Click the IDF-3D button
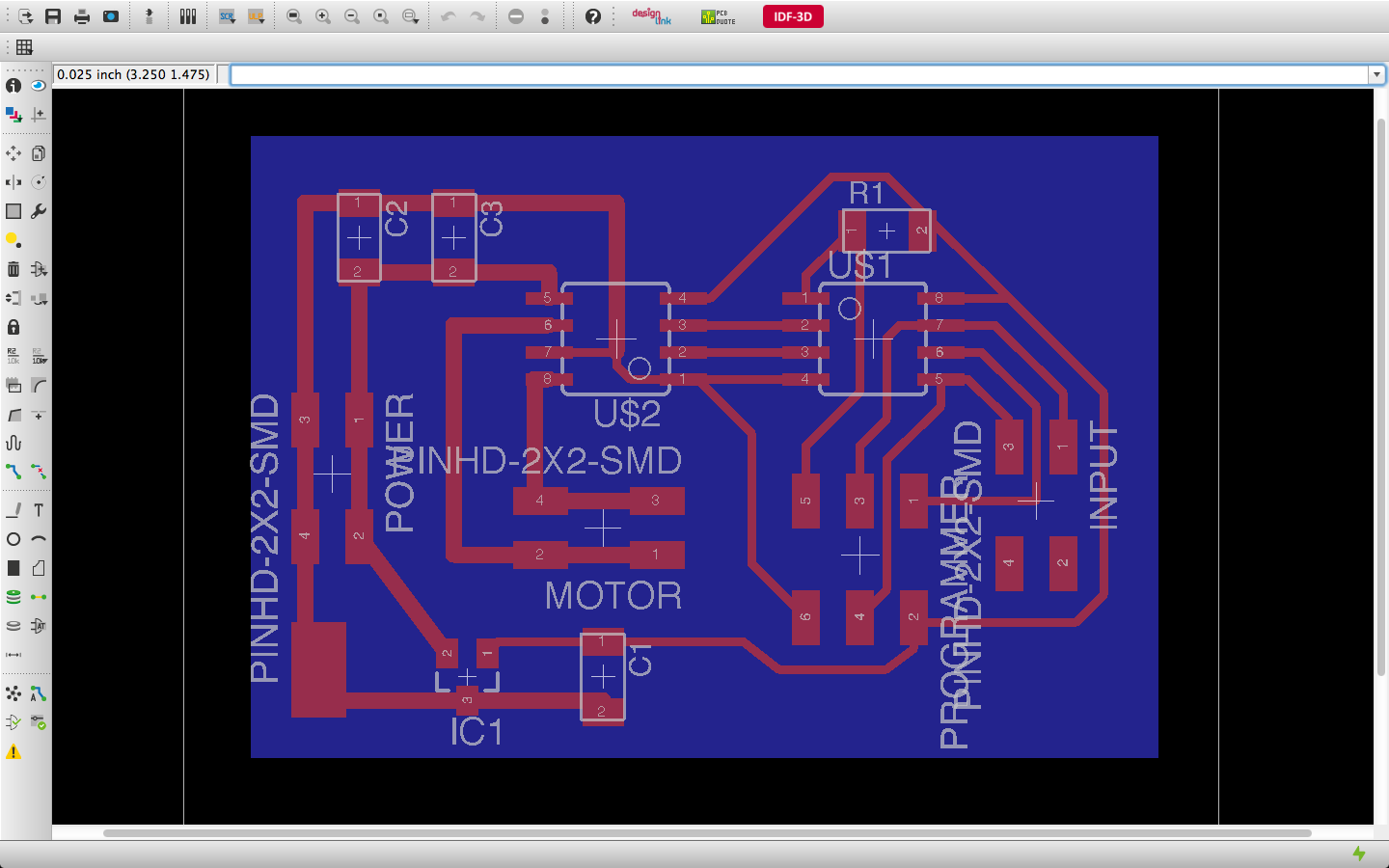This screenshot has width=1389, height=868. tap(793, 16)
